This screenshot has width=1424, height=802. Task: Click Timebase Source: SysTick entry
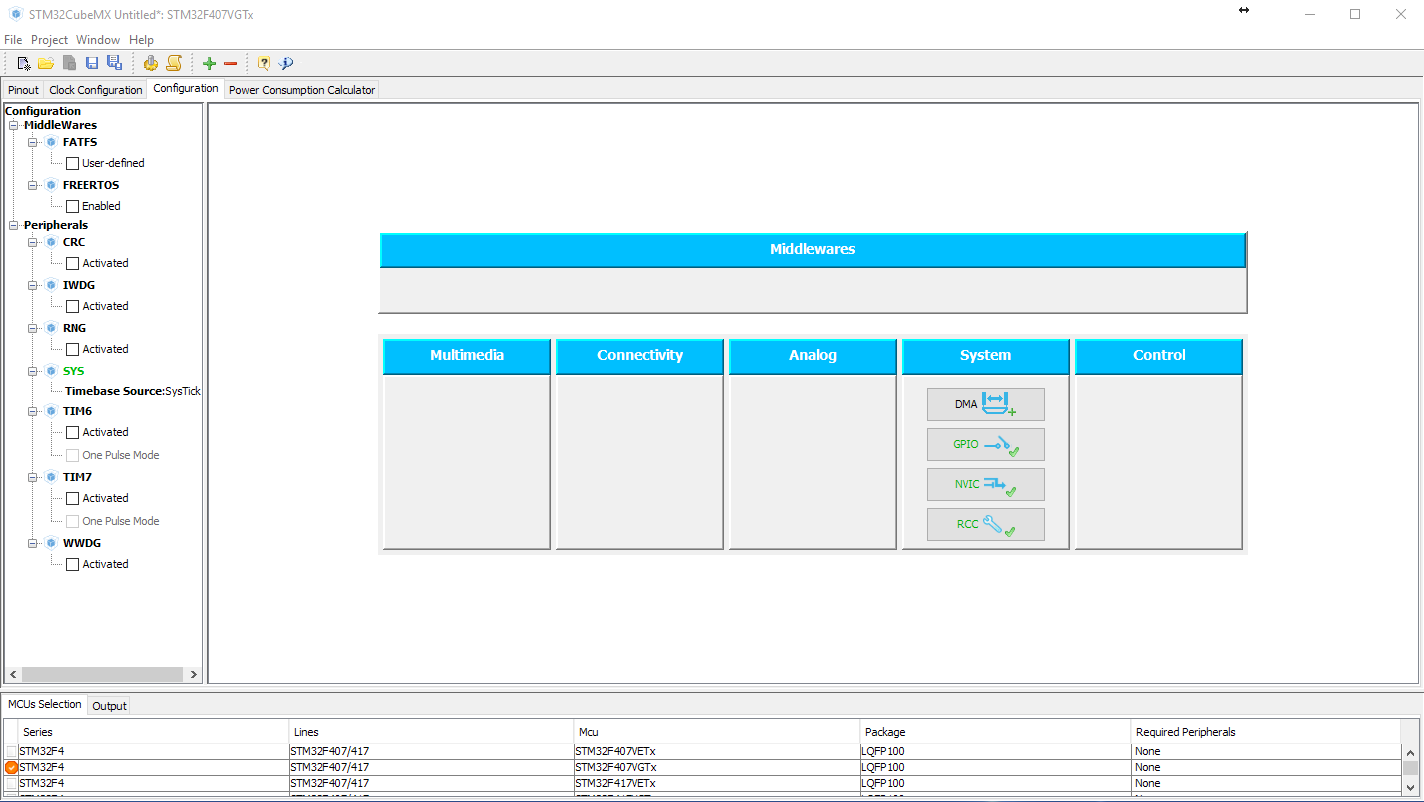[x=133, y=391]
